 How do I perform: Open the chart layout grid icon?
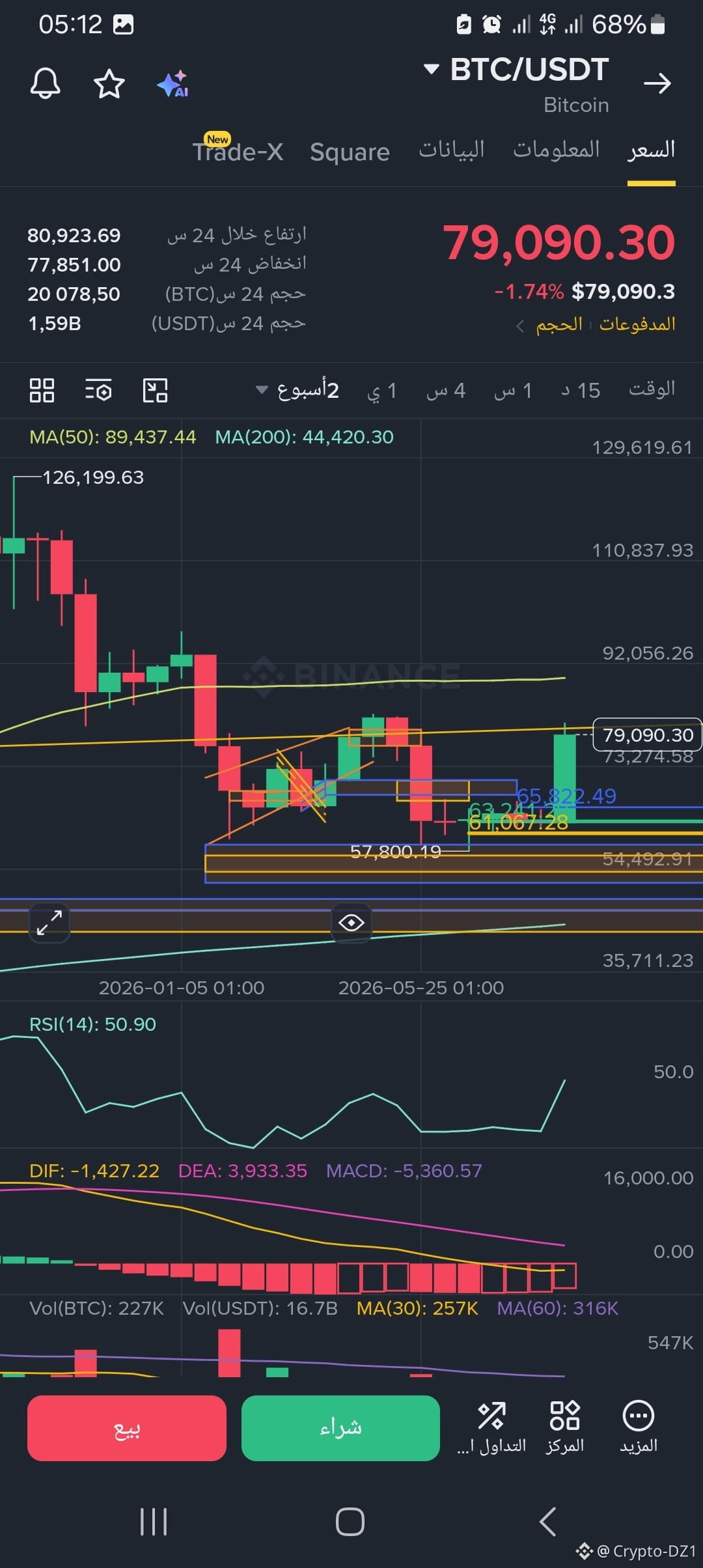pyautogui.click(x=42, y=391)
